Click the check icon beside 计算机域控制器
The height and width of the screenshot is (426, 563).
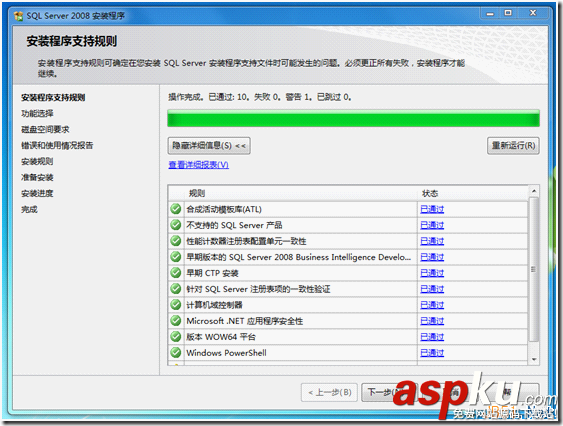[x=176, y=305]
